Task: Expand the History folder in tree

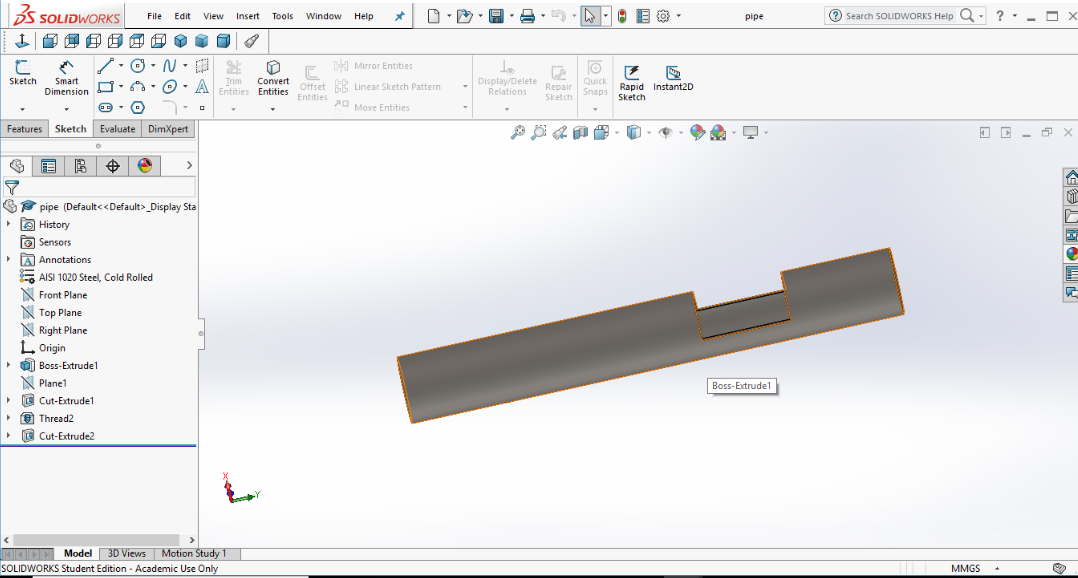Action: click(x=8, y=224)
